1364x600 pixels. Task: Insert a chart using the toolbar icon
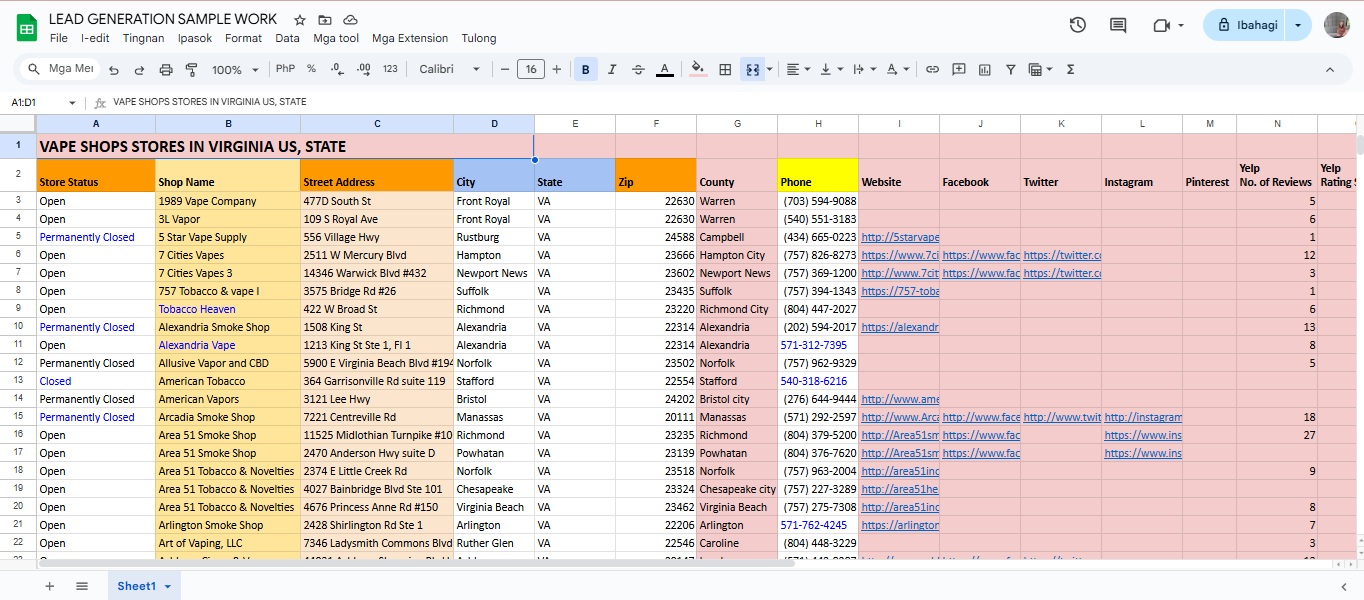click(985, 70)
